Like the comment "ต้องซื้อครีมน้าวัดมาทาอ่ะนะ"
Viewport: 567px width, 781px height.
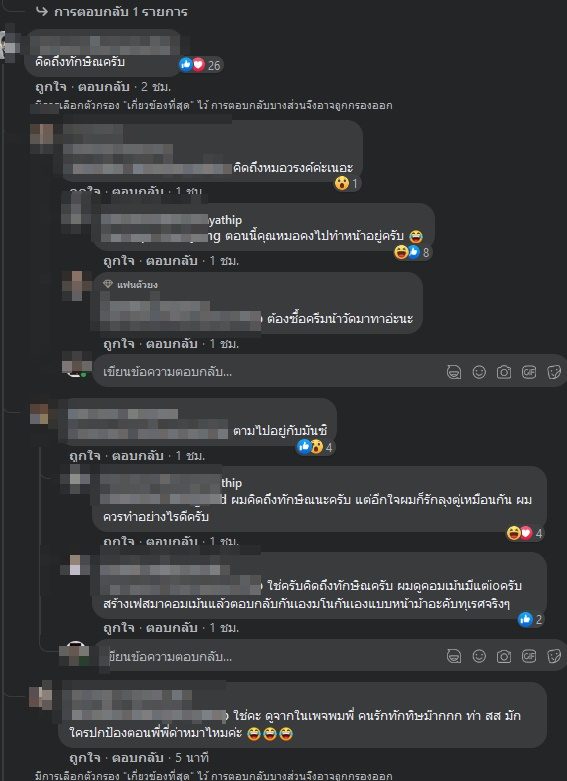[119, 344]
